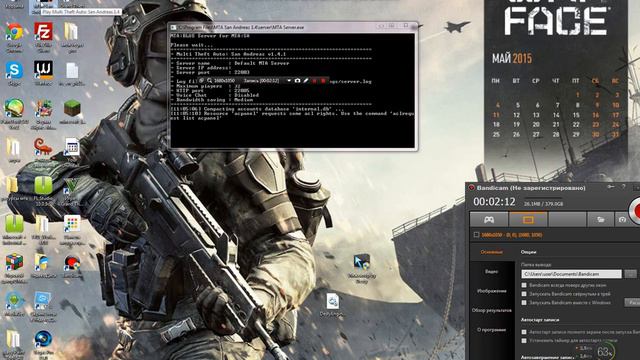Open the mouse cursor shortcut on desktop
The image size is (640, 360).
click(x=362, y=262)
